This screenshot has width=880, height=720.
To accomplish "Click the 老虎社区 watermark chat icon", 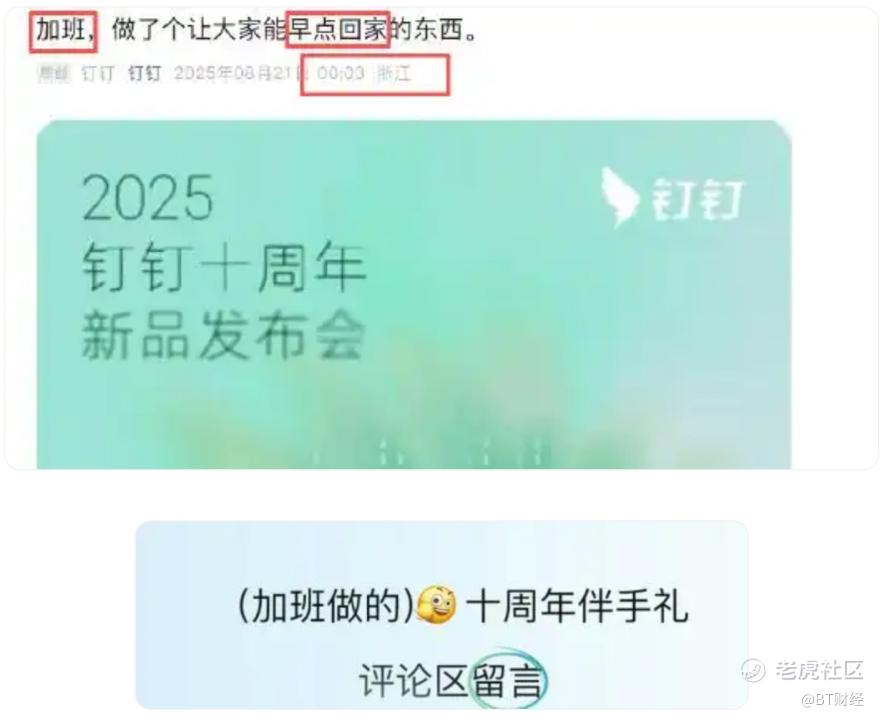I will click(x=753, y=670).
